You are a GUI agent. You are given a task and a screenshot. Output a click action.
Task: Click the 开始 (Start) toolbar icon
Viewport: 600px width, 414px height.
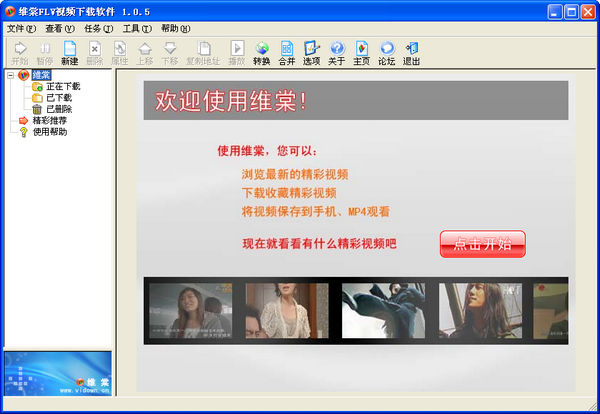click(20, 53)
